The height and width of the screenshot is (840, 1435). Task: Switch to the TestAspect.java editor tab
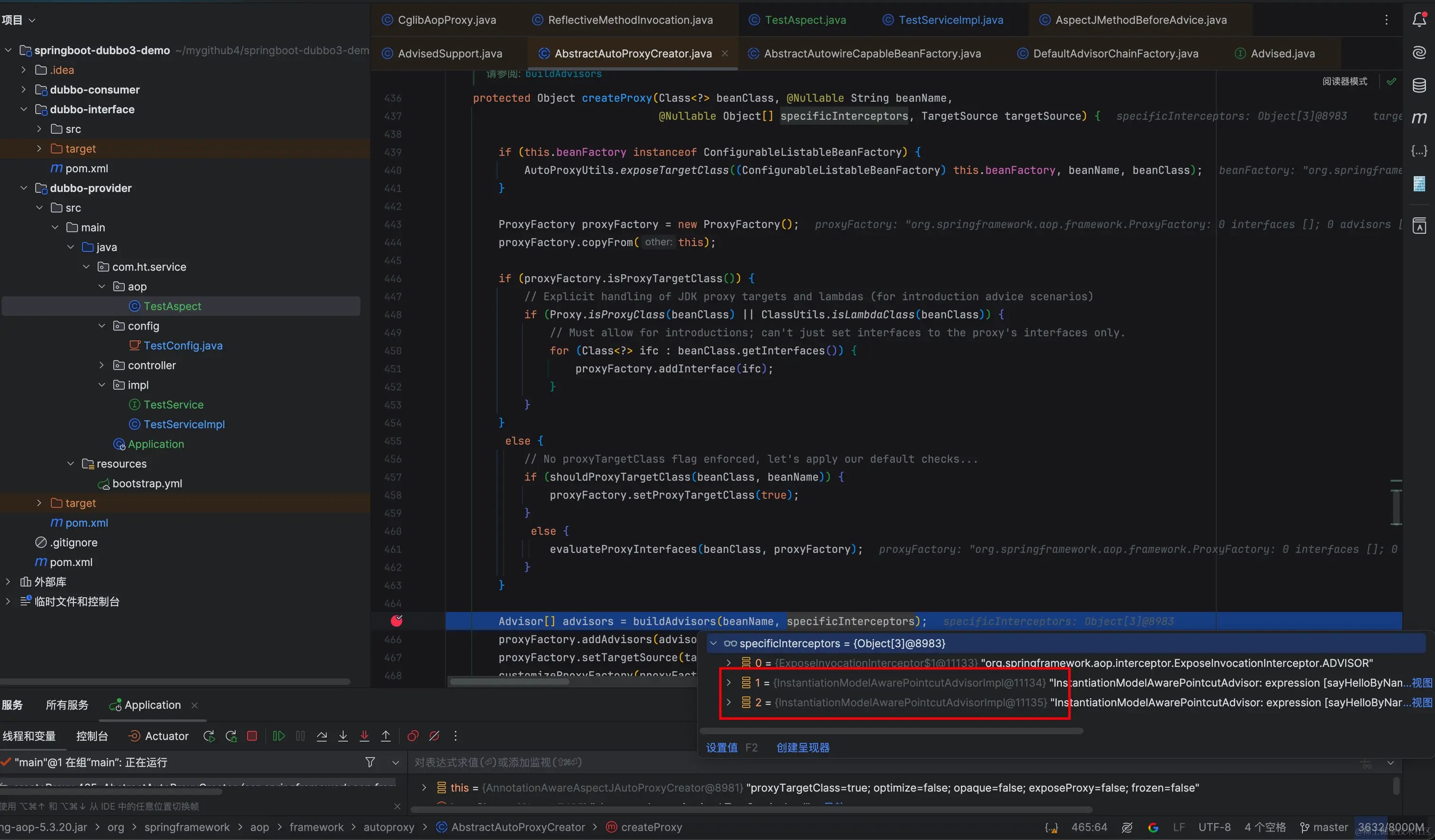805,20
